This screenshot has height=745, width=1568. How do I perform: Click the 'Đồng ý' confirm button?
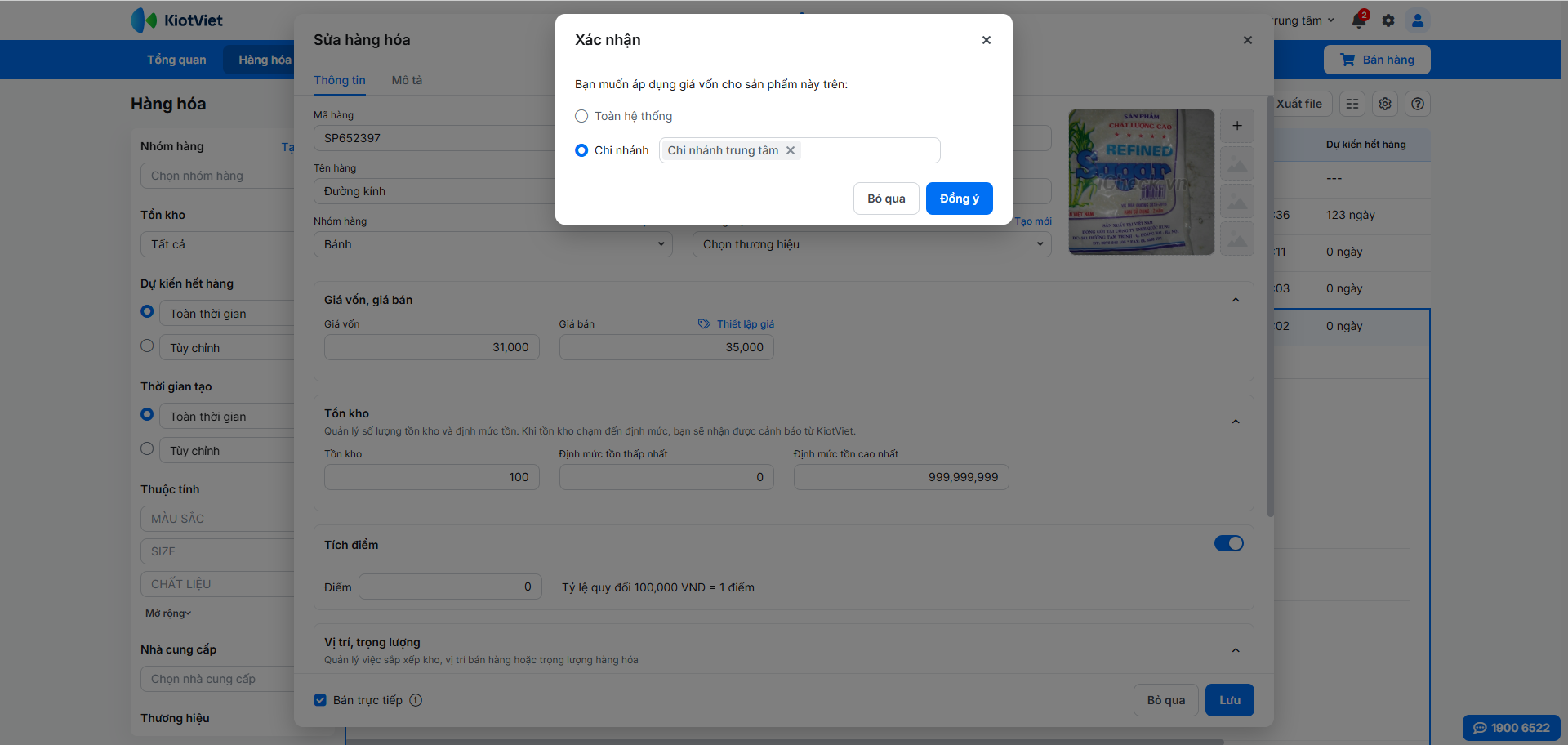tap(959, 199)
